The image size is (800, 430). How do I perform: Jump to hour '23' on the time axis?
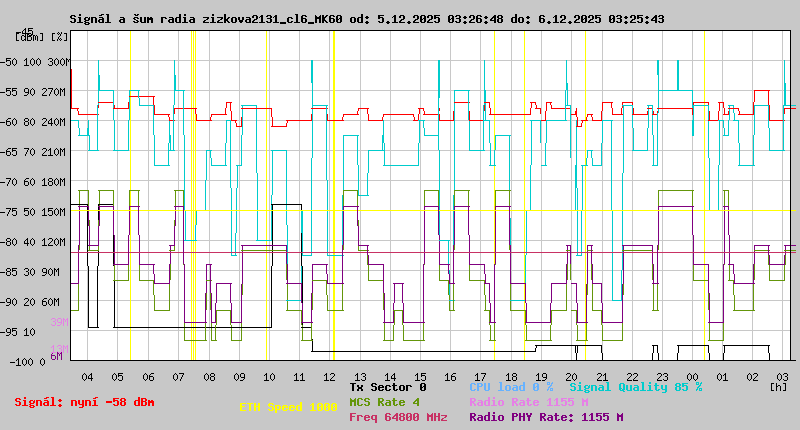point(662,377)
